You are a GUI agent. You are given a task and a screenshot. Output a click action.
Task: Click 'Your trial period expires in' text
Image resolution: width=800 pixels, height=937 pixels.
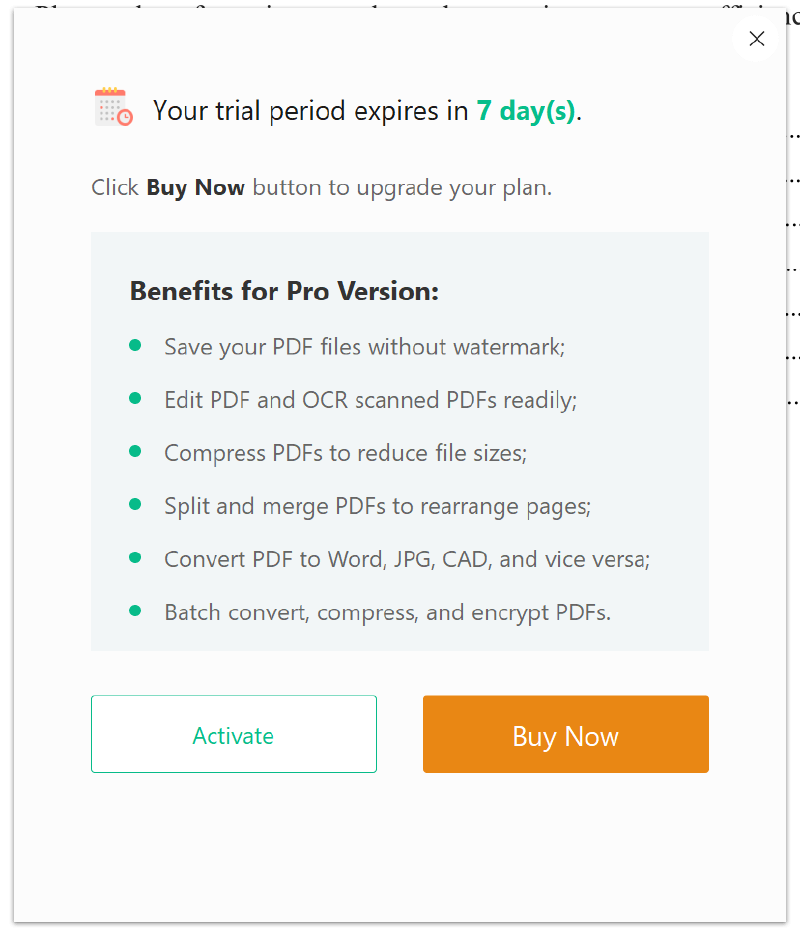[310, 110]
